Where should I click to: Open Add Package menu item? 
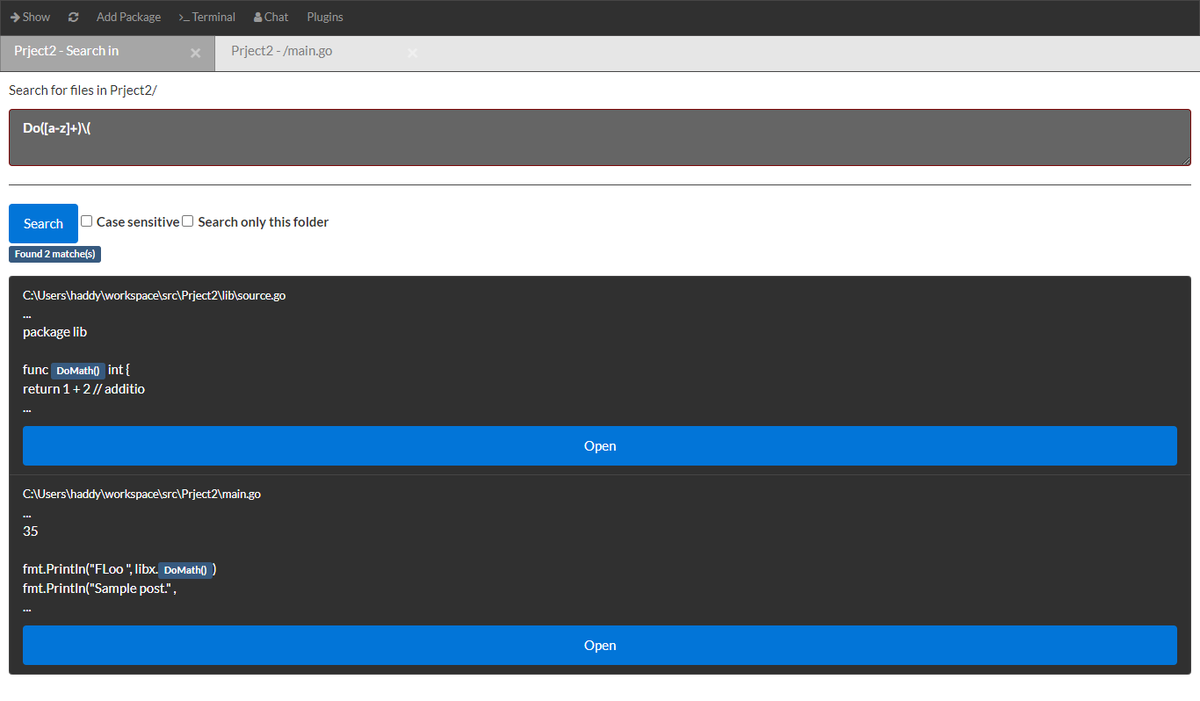128,17
